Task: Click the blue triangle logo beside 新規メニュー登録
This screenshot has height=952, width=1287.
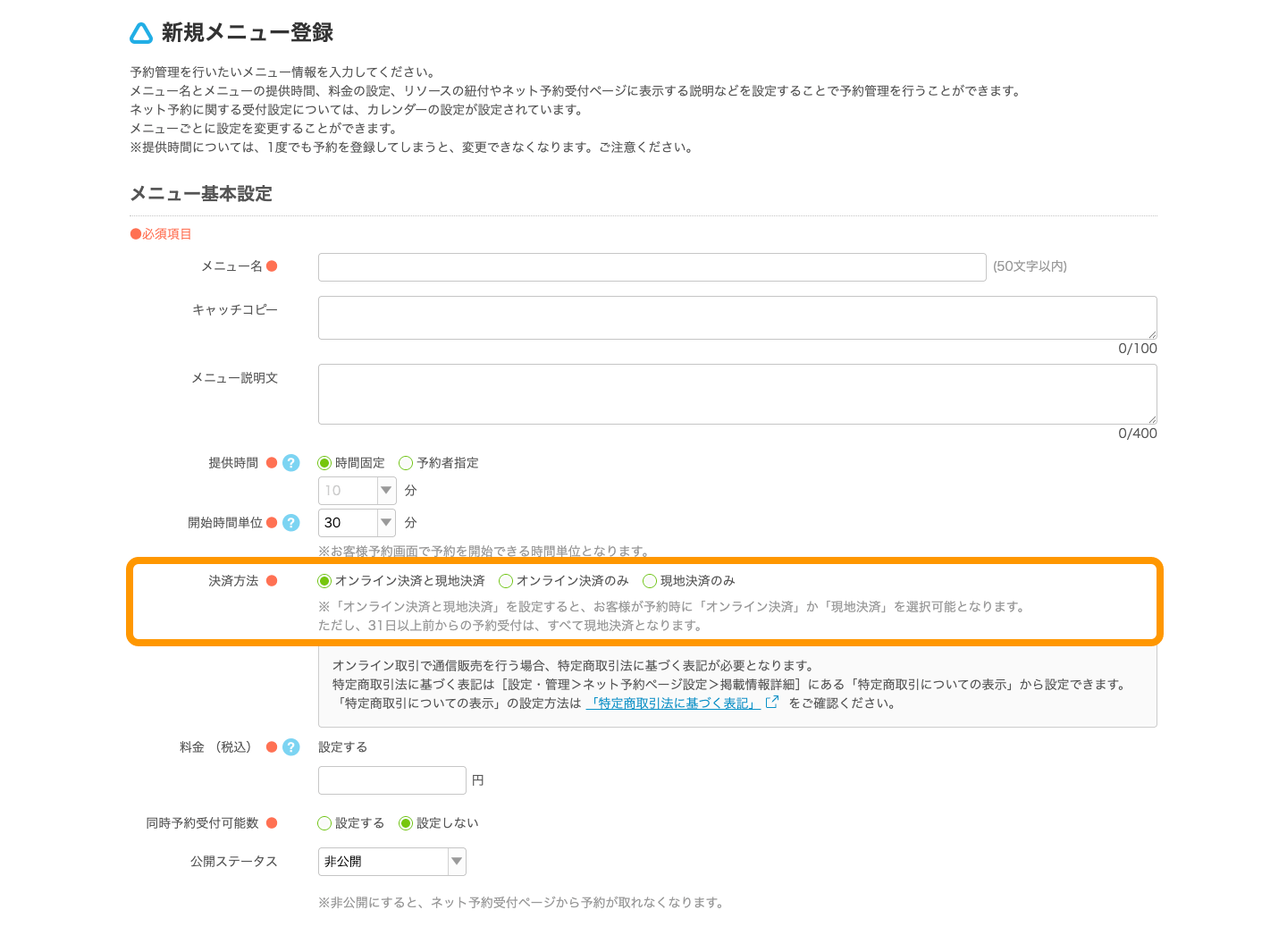Action: click(141, 33)
